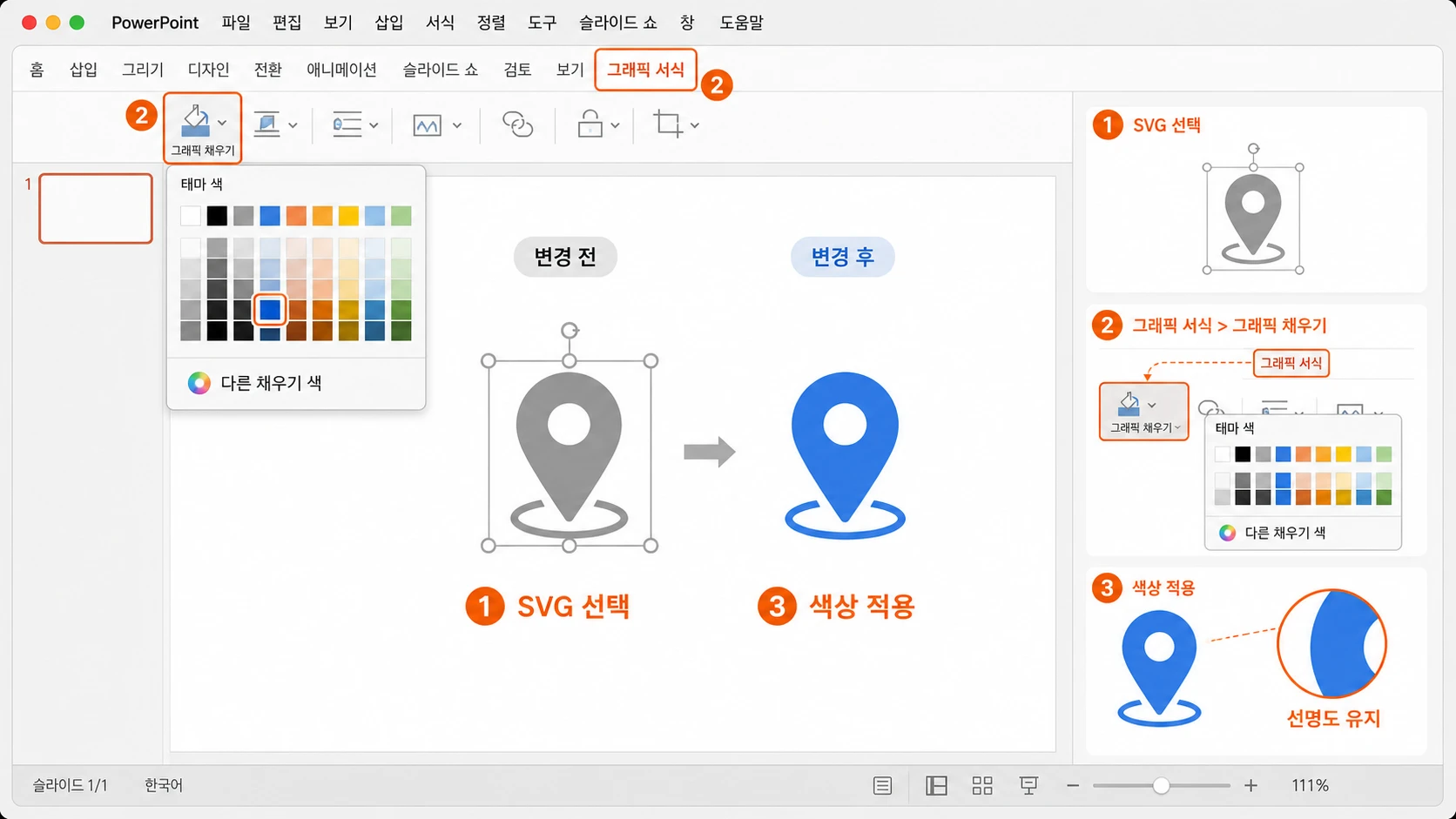Switch to the 검토 ribbon tab
This screenshot has height=819, width=1456.
[x=517, y=70]
